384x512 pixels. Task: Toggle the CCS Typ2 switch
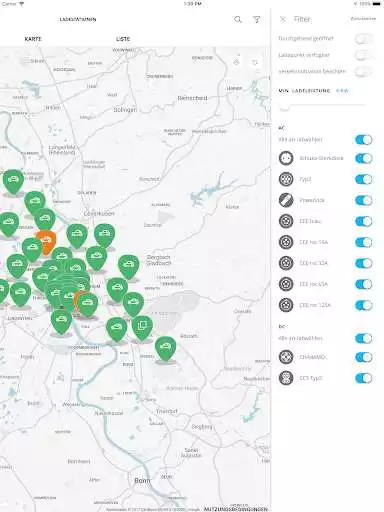363,378
